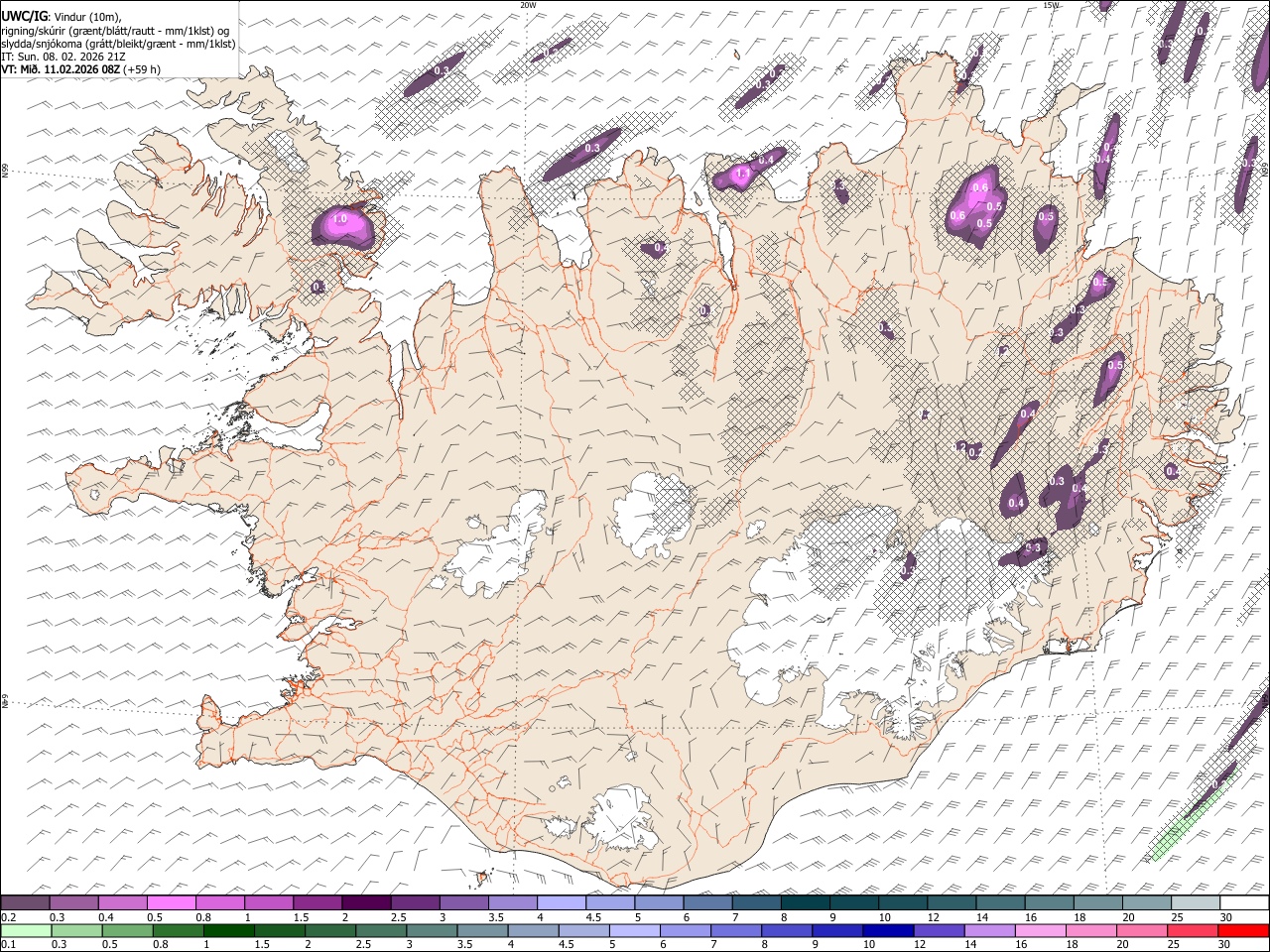
Task: Click the bright red swatch labeled 30
Action: 1243,930
